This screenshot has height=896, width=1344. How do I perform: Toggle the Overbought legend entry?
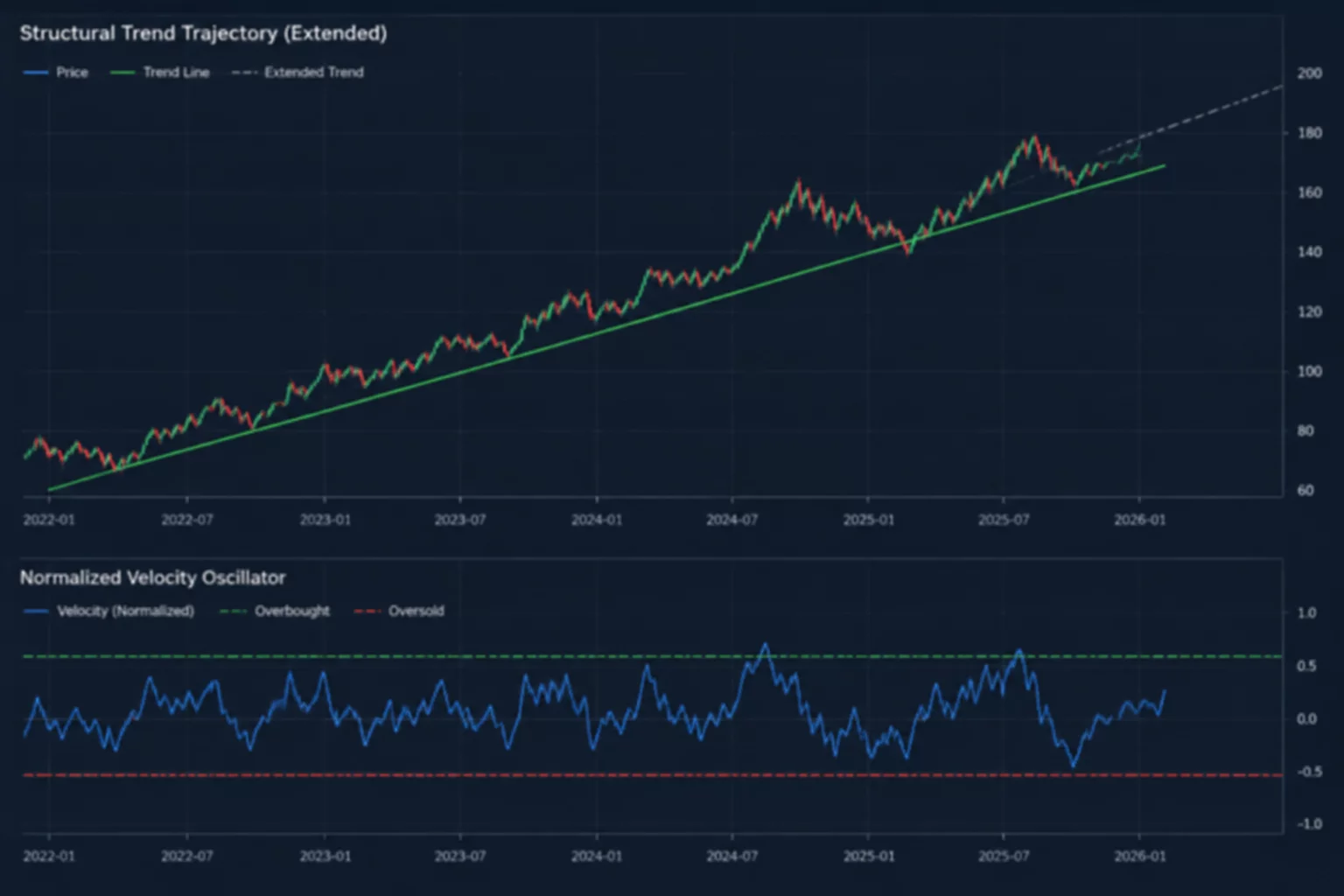click(x=275, y=611)
